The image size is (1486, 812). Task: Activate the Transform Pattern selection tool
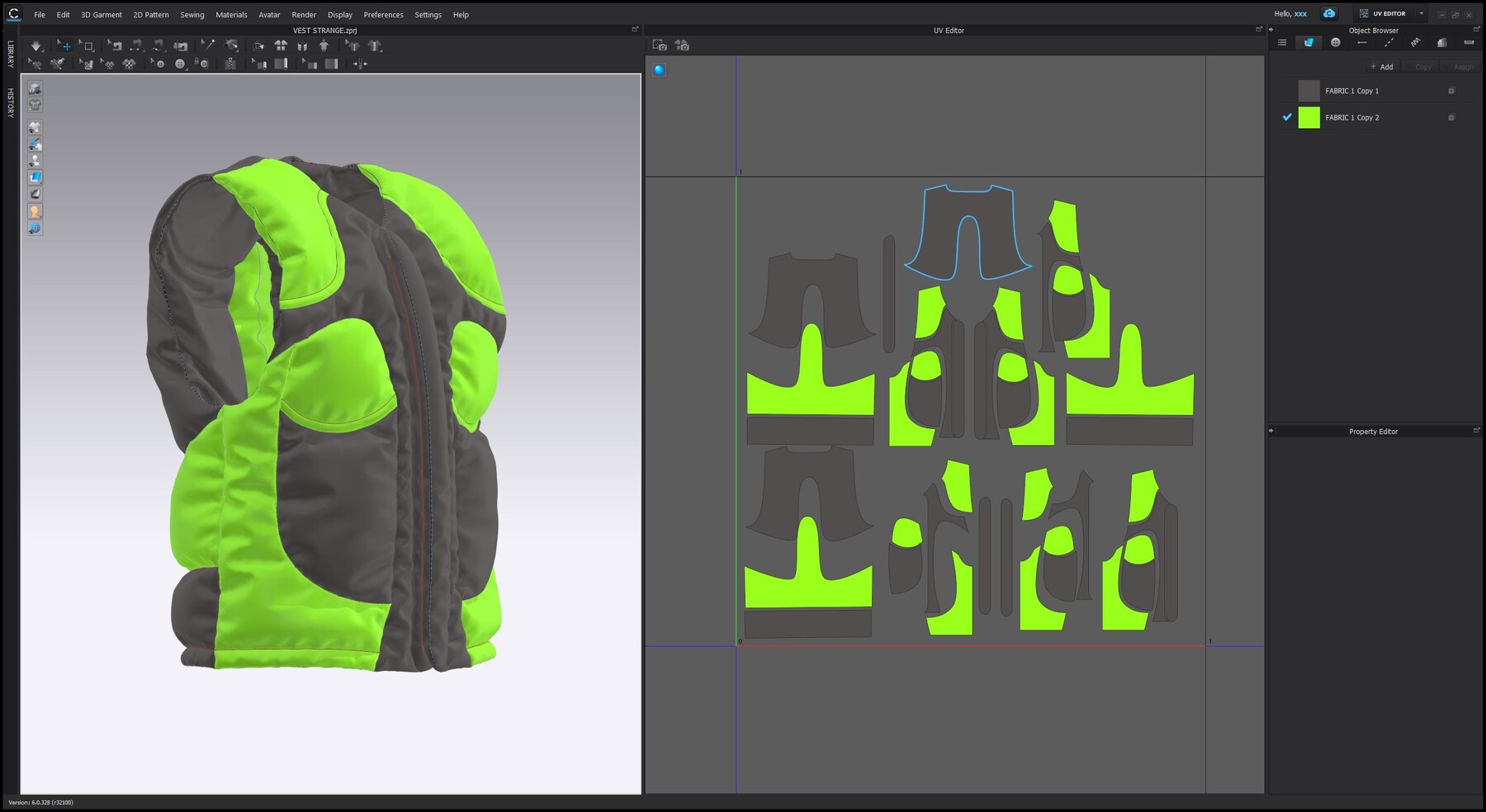click(x=65, y=46)
